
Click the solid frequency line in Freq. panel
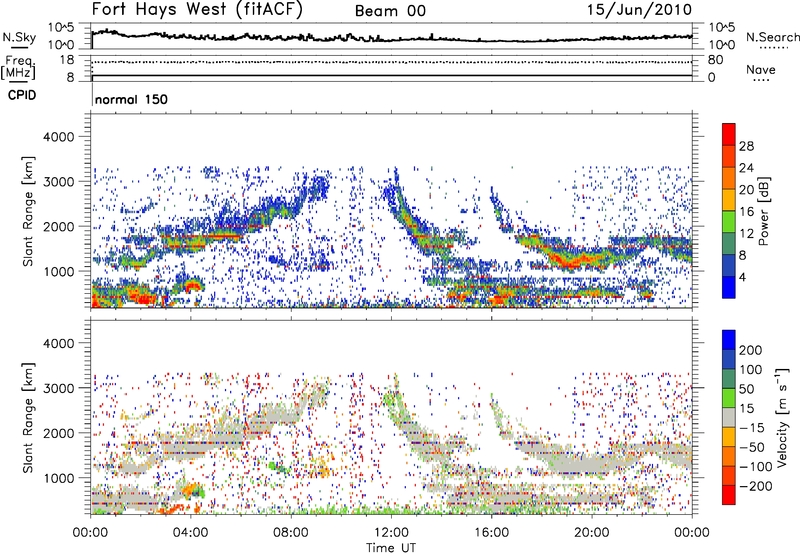coord(391,76)
